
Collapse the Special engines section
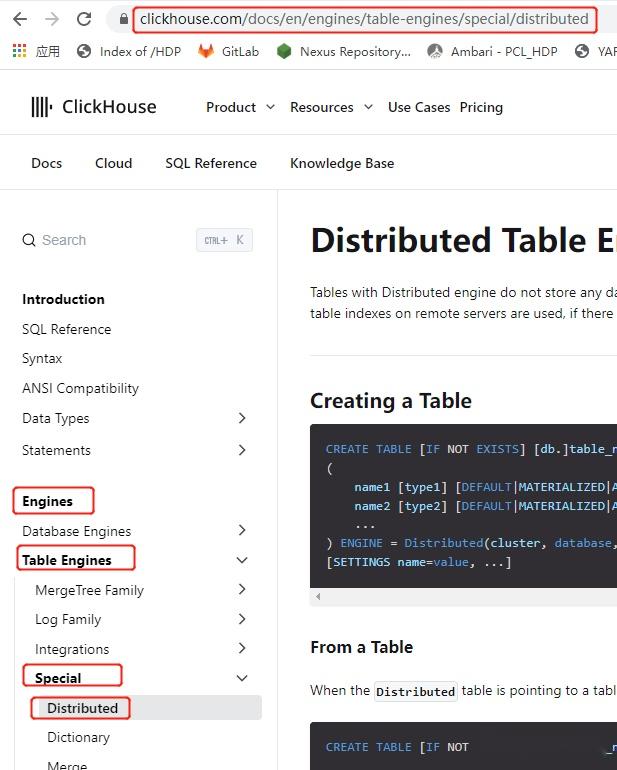(x=242, y=678)
